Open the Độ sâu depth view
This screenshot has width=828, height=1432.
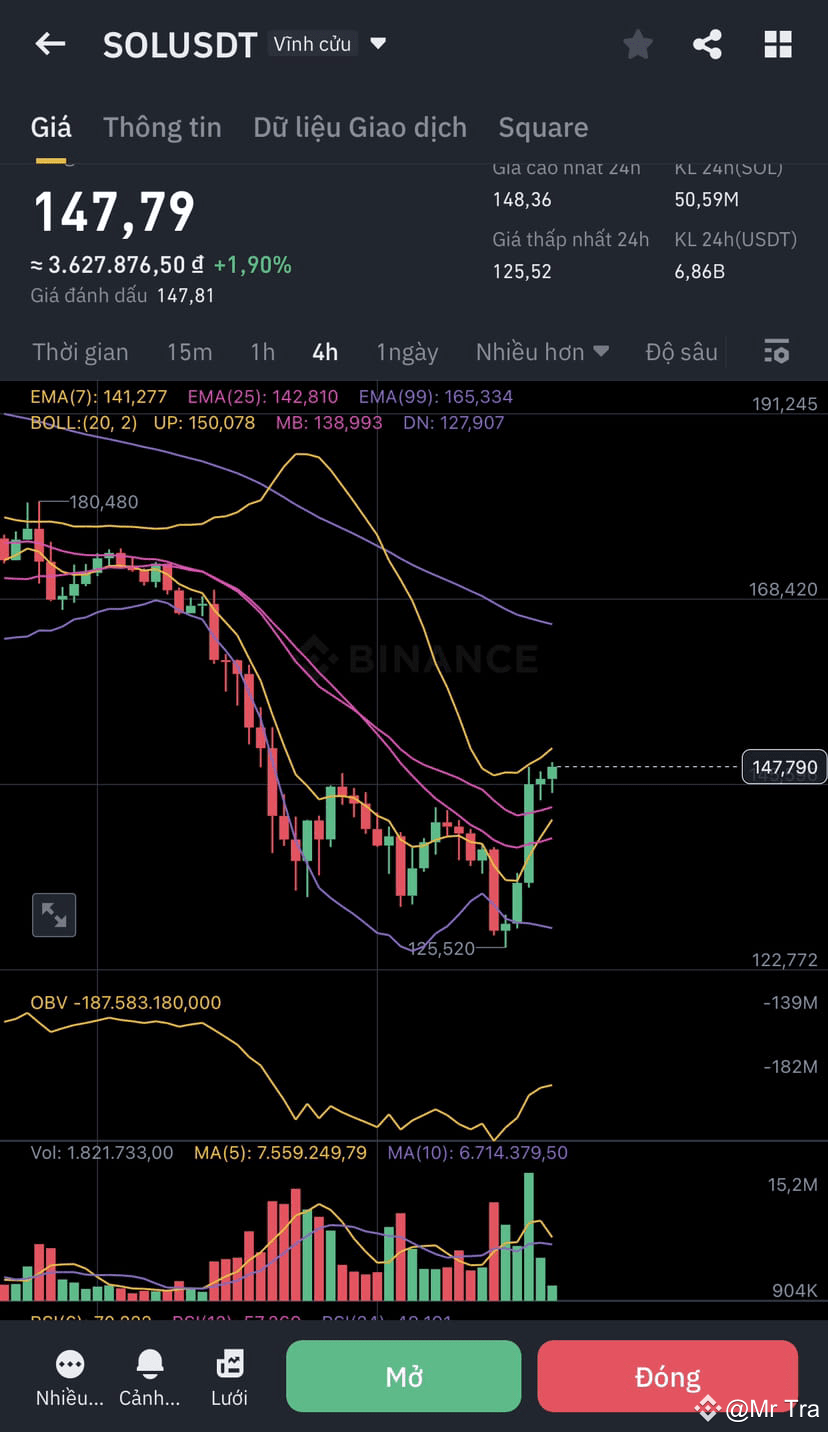pyautogui.click(x=681, y=351)
